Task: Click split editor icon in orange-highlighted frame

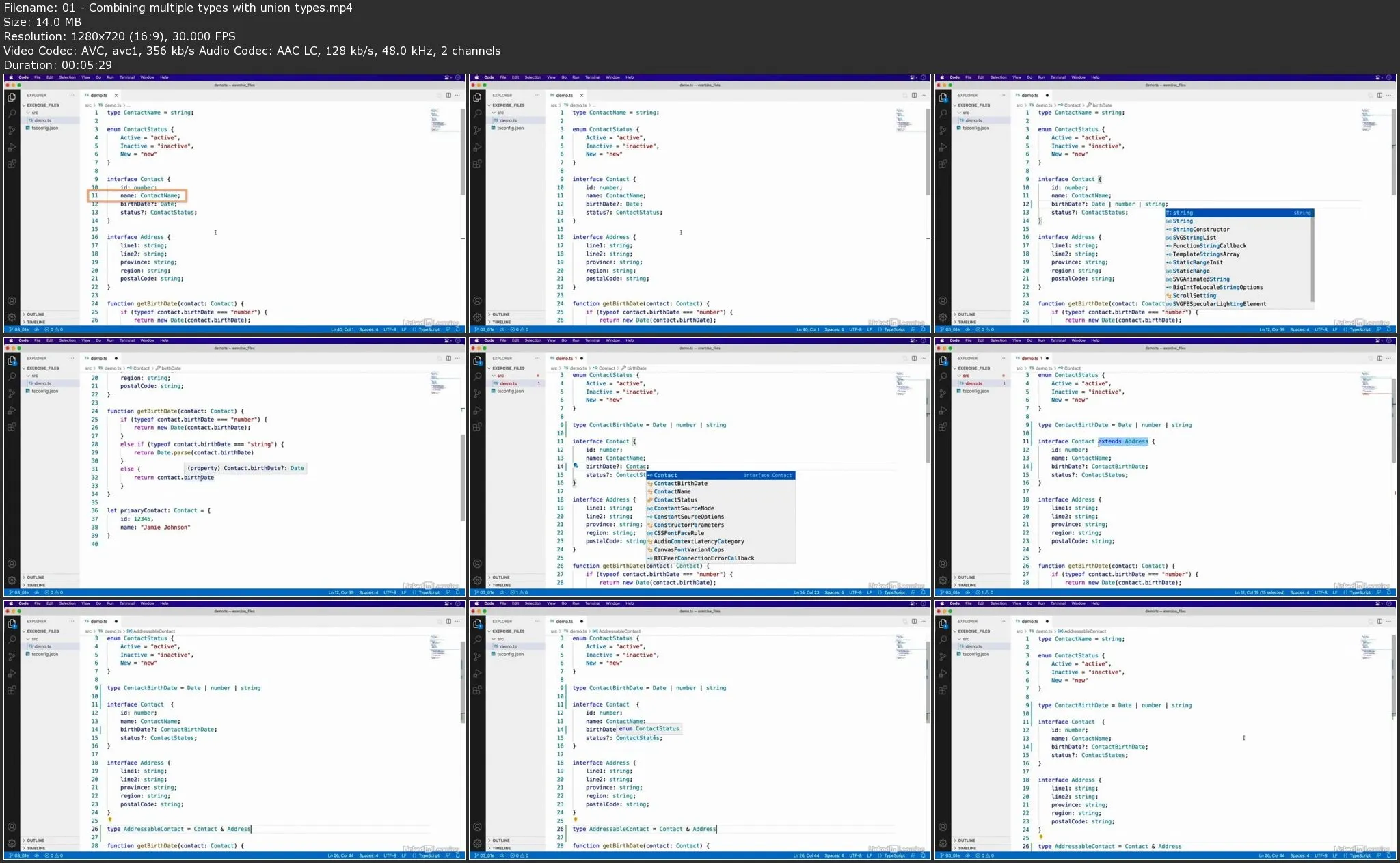Action: click(x=448, y=95)
